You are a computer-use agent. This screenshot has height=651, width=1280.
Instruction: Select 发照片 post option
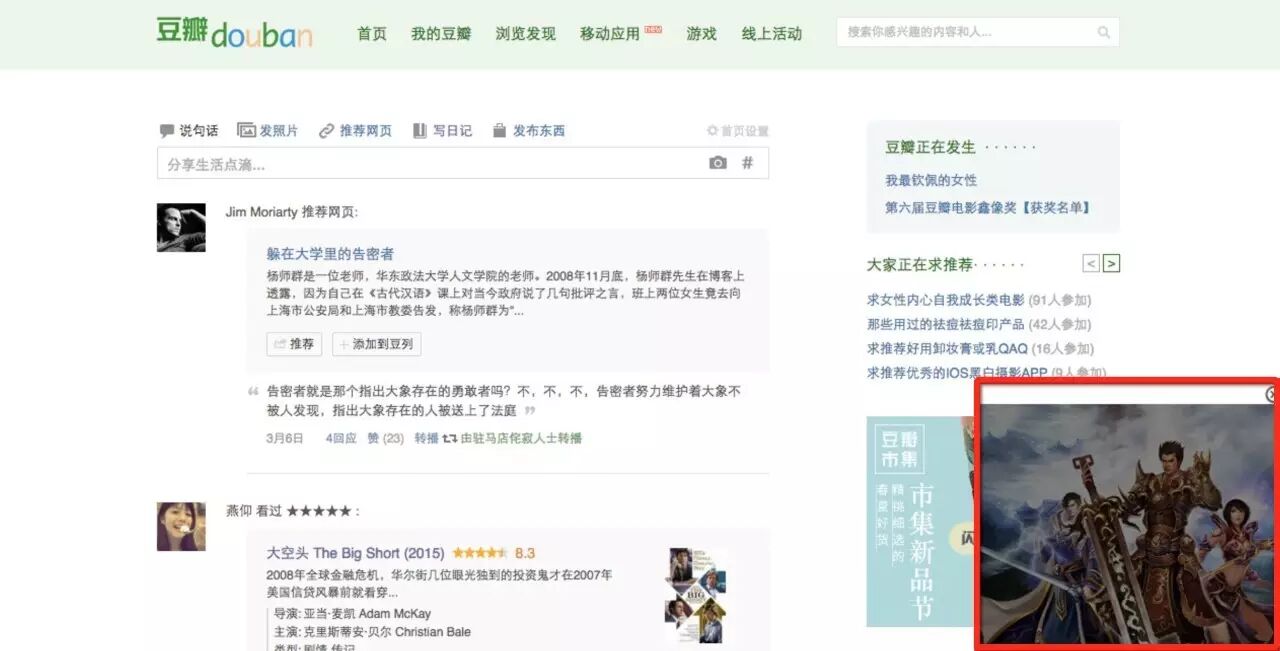pos(268,131)
